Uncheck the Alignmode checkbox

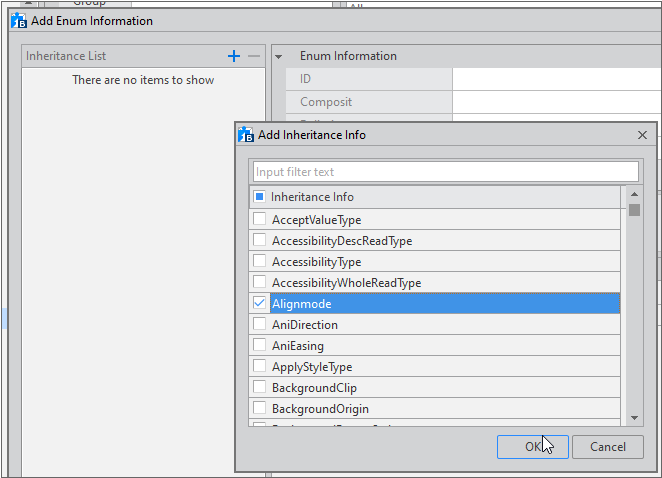[x=260, y=303]
